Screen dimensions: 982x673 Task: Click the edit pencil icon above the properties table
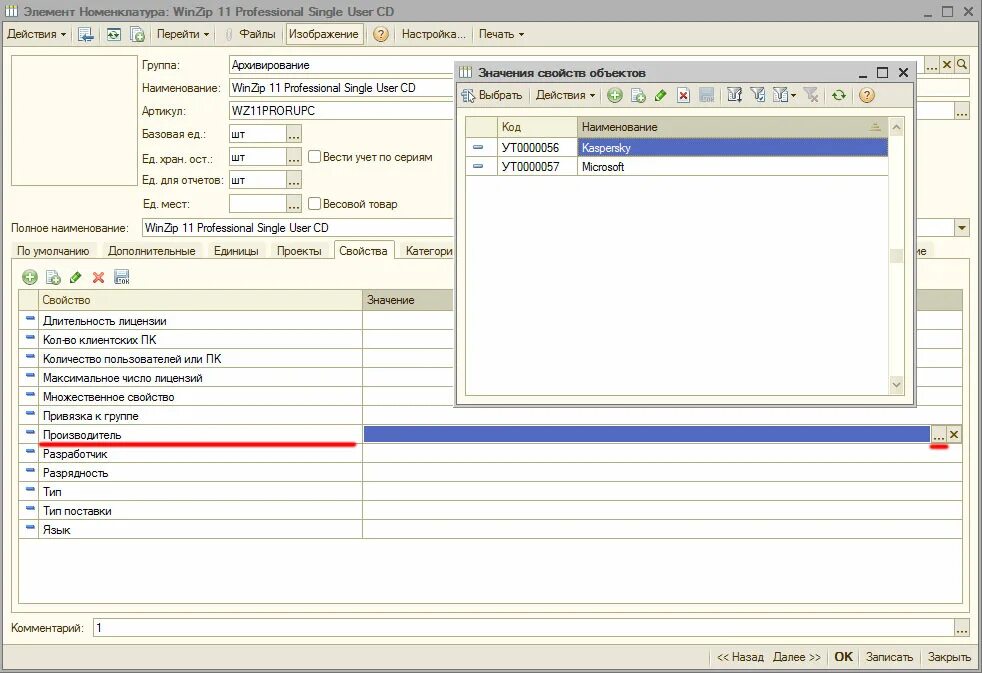click(x=76, y=277)
